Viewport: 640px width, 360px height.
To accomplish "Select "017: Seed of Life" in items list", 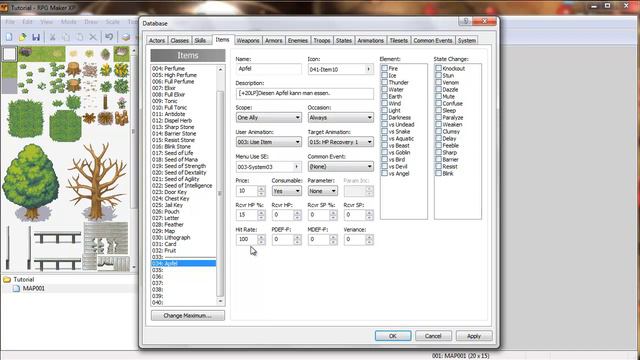I will click(184, 153).
